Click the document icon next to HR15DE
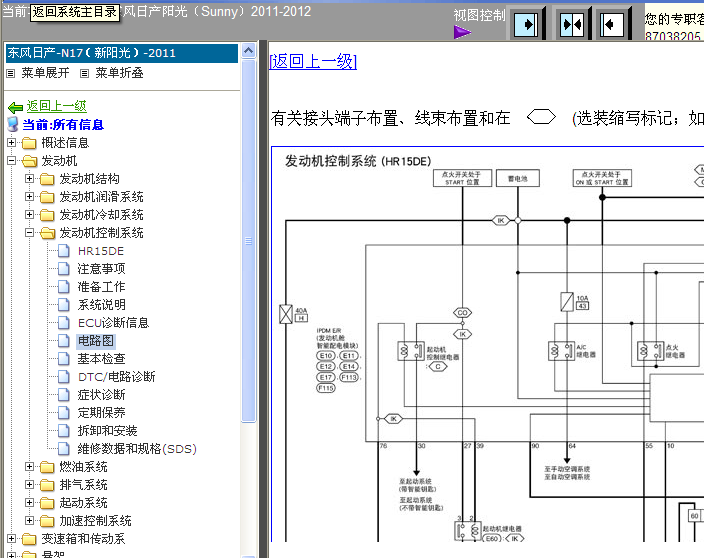Viewport: 704px width, 558px height. click(x=64, y=251)
